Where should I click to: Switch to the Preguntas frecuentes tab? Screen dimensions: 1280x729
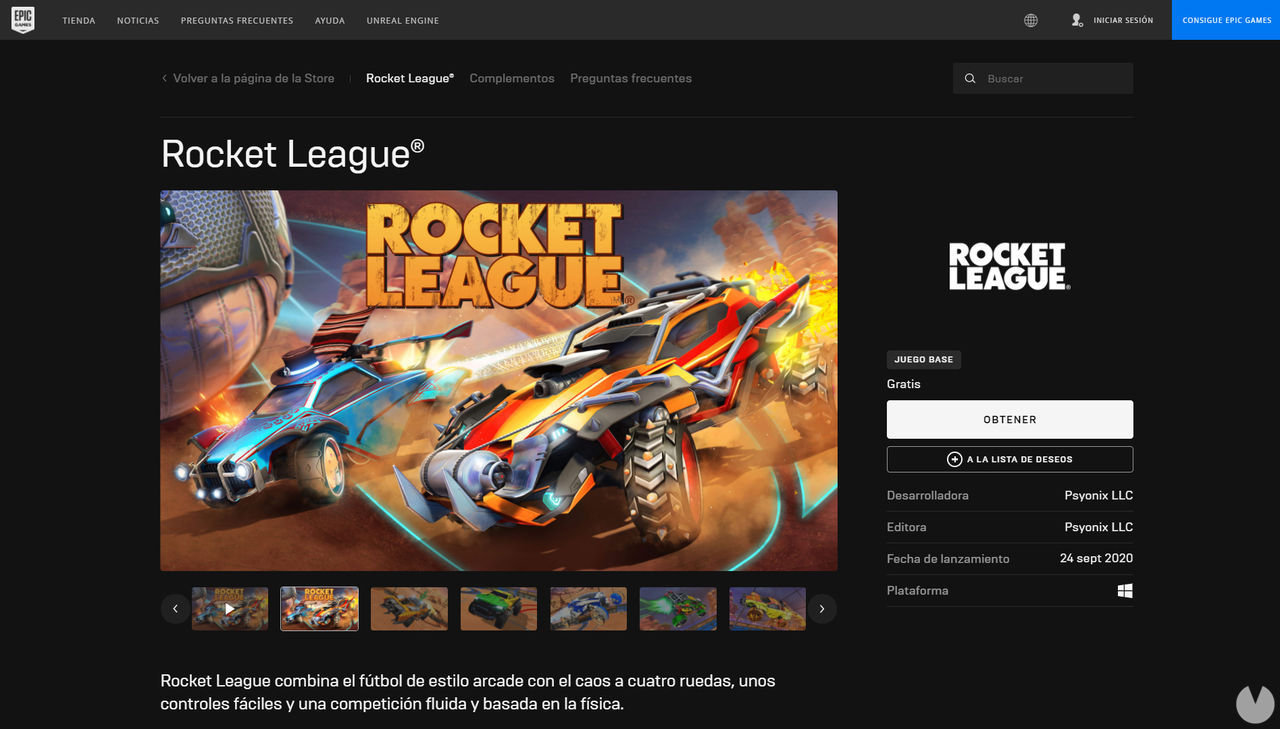pos(631,78)
